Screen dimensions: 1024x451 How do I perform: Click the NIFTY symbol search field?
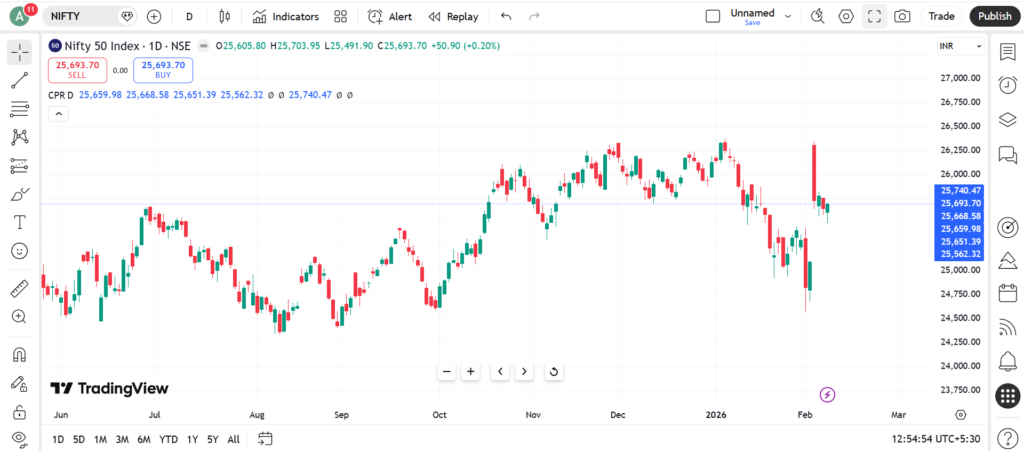pyautogui.click(x=85, y=16)
